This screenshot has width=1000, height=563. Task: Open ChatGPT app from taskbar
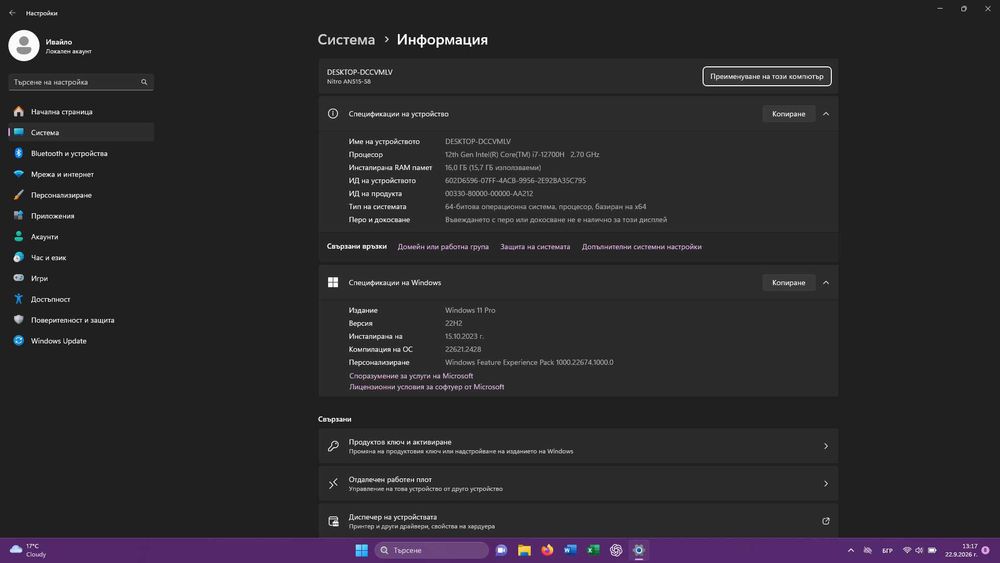click(616, 550)
